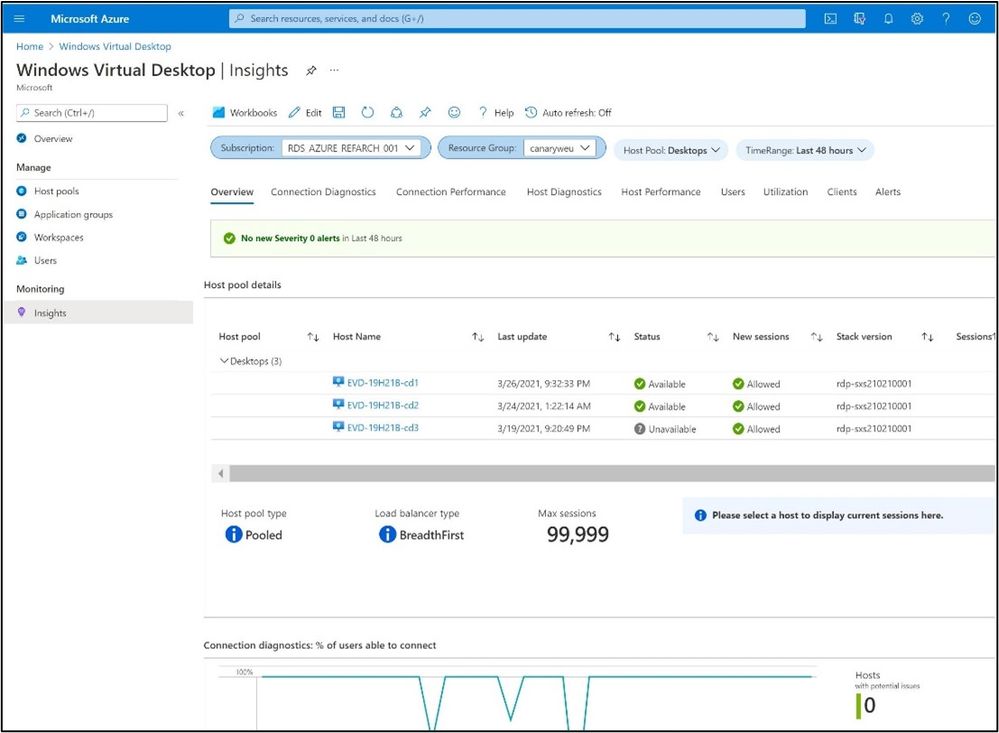Go to Host pools in sidebar
Image resolution: width=999 pixels, height=733 pixels.
(x=56, y=191)
